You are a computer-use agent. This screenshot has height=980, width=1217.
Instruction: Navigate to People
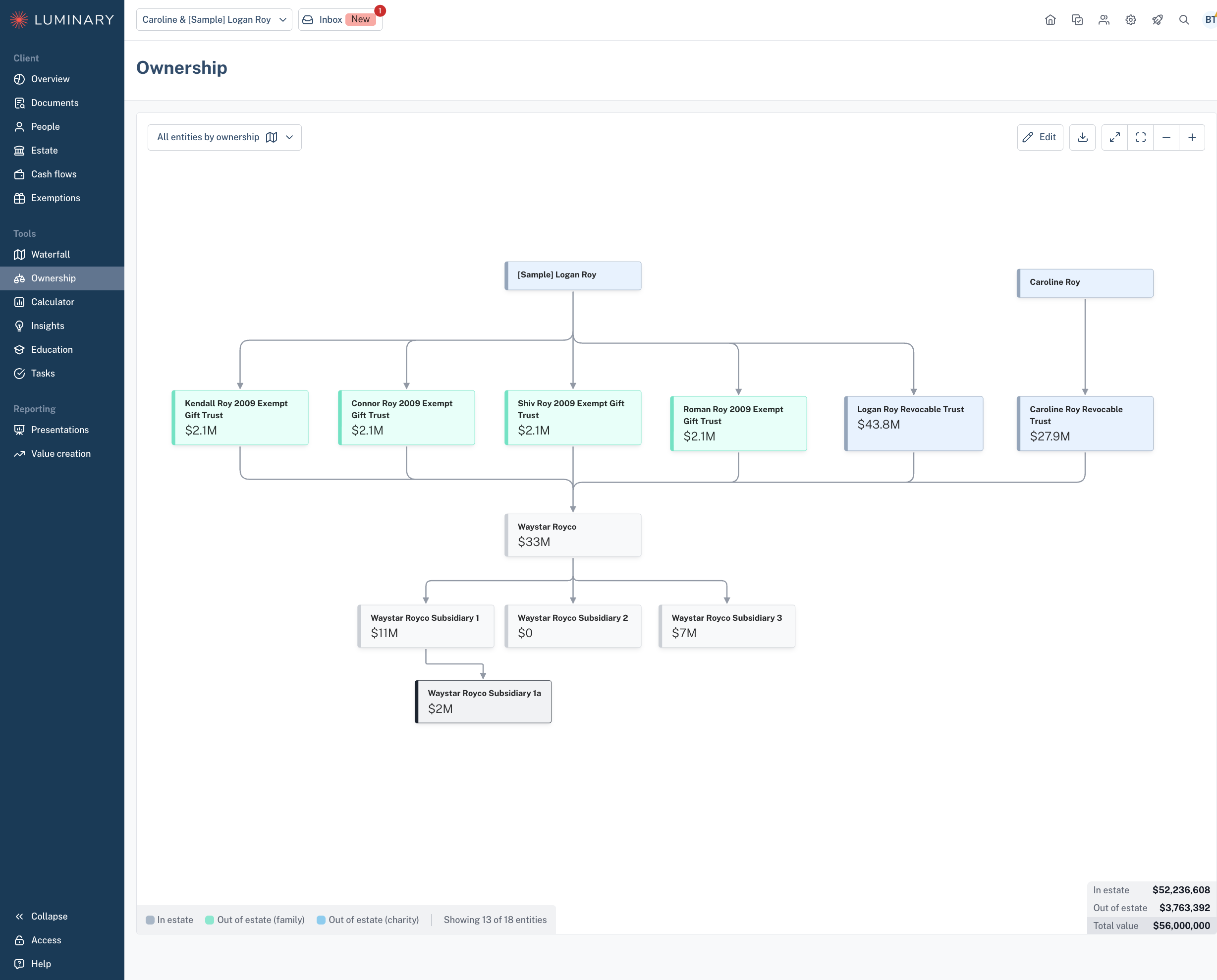pyautogui.click(x=62, y=126)
